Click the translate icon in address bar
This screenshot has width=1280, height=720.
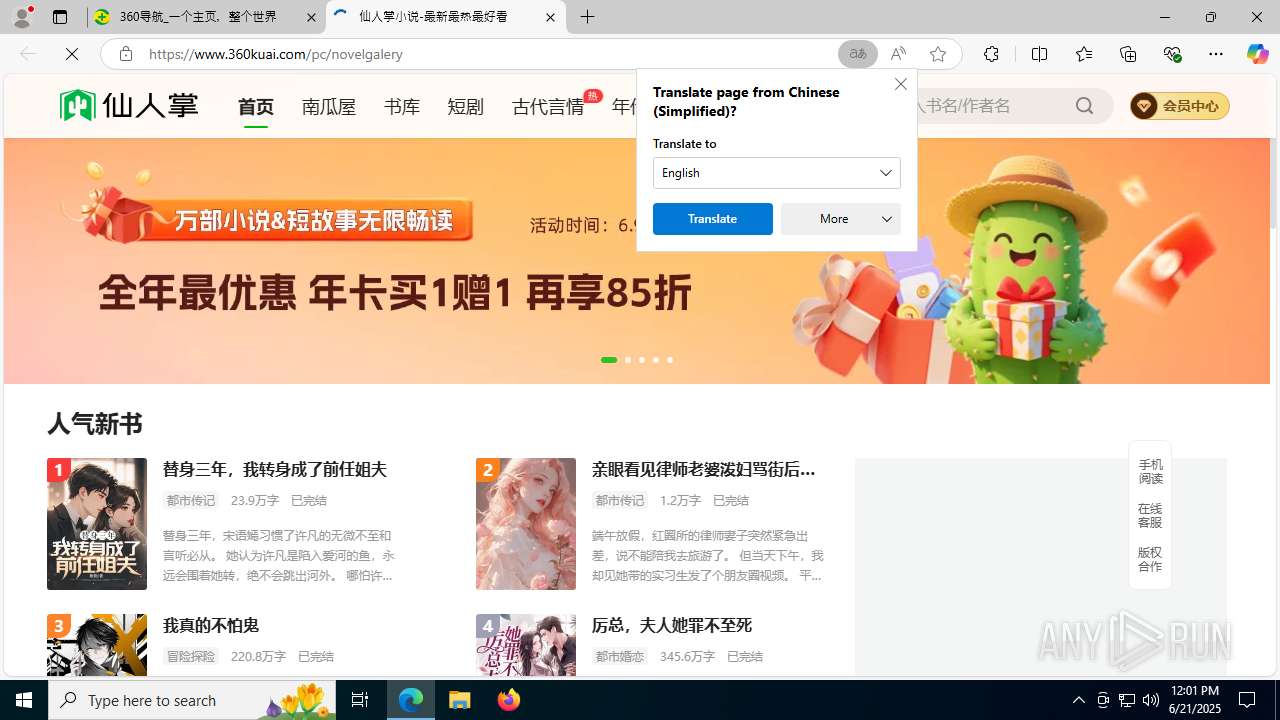857,54
